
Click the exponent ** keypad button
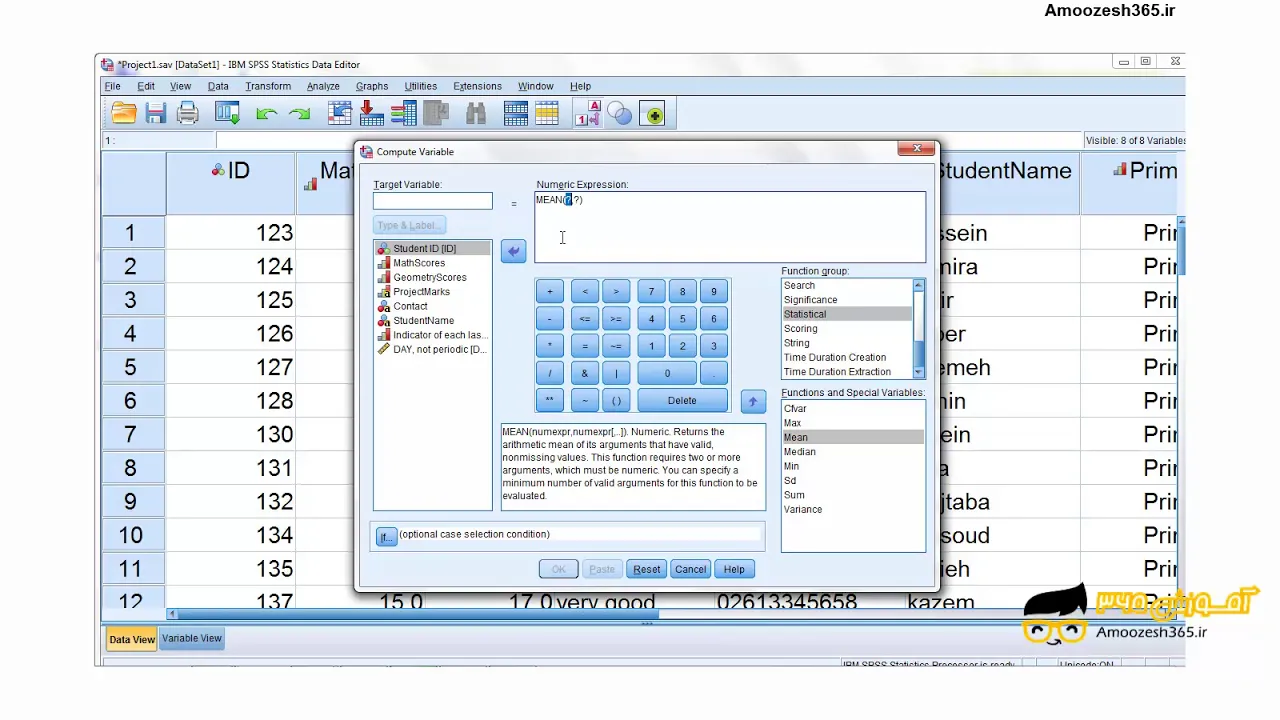pos(549,400)
